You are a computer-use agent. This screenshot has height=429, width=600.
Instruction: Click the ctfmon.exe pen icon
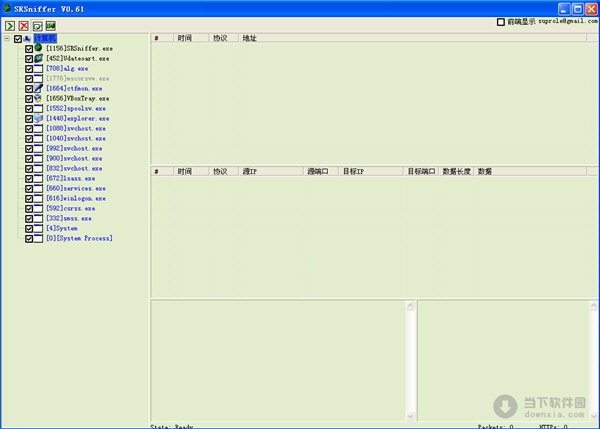[x=38, y=88]
